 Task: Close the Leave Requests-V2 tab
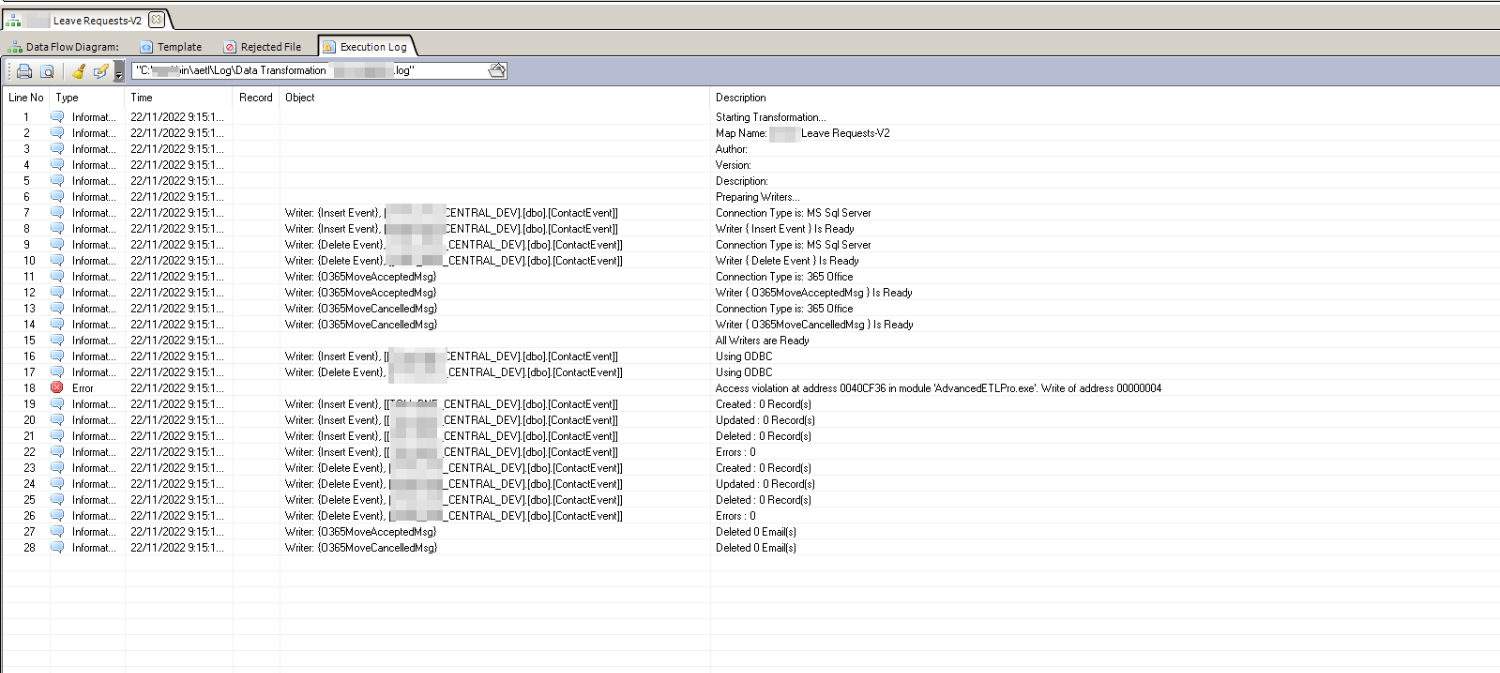[155, 20]
